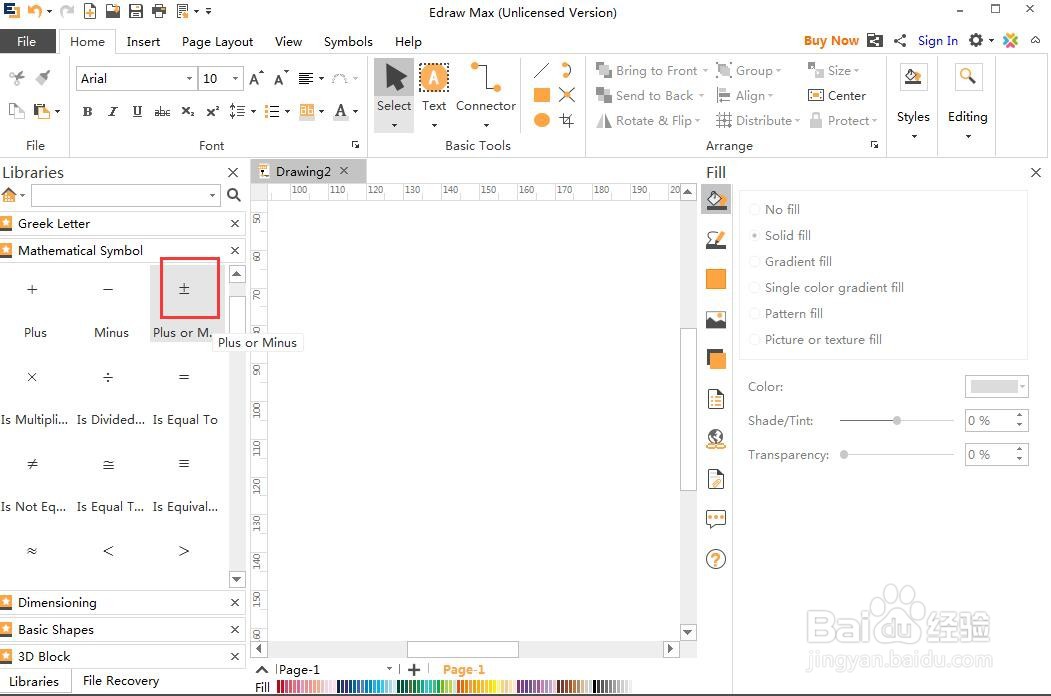This screenshot has width=1051, height=696.
Task: Increase Shade/Tint percent stepper
Action: (1019, 416)
